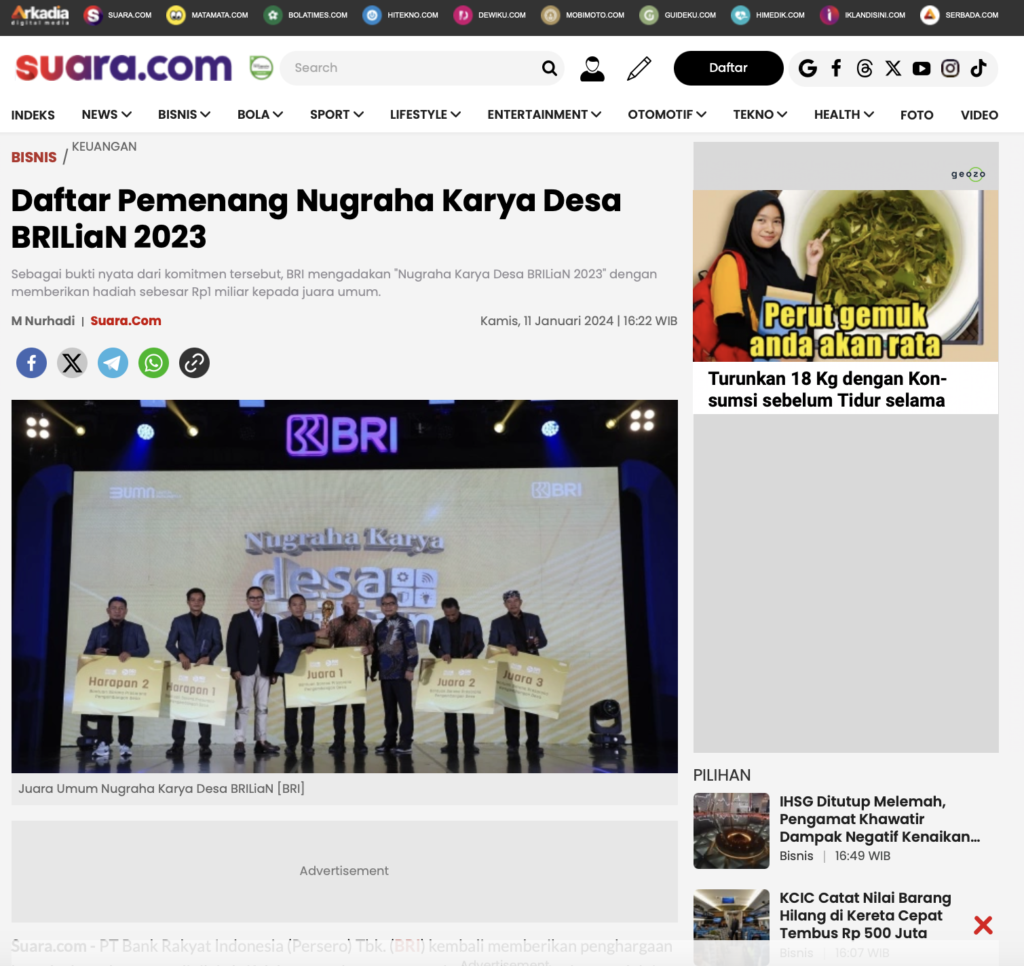1024x966 pixels.
Task: Expand the ENTERTAINMENT dropdown menu
Action: [544, 114]
